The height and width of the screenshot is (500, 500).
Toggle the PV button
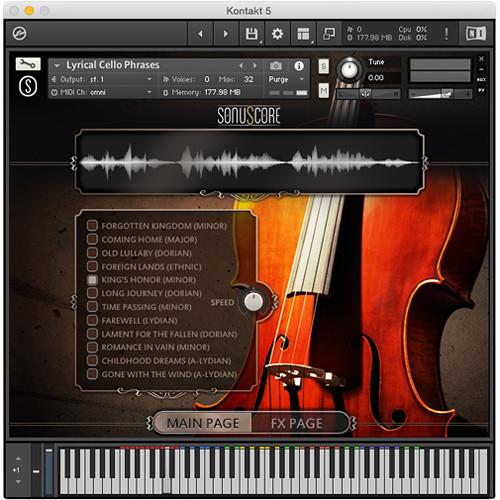pyautogui.click(x=481, y=90)
